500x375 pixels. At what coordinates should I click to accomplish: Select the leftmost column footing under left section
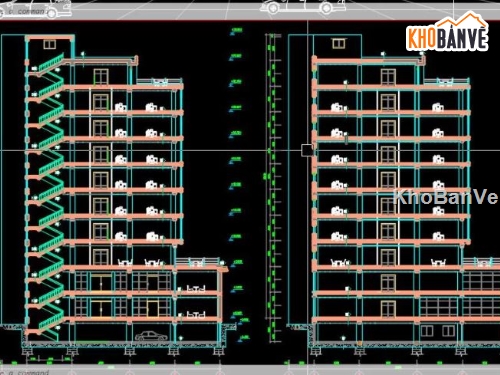[x=27, y=351]
